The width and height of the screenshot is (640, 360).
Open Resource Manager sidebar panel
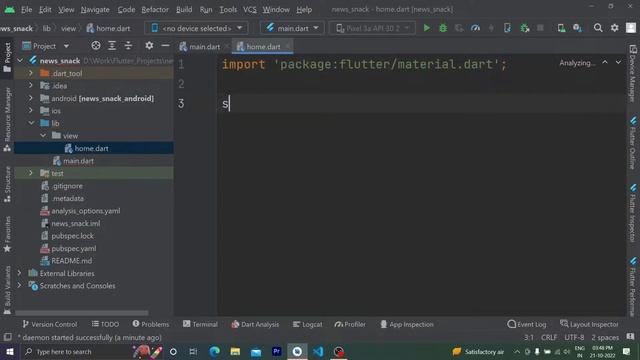(x=7, y=119)
